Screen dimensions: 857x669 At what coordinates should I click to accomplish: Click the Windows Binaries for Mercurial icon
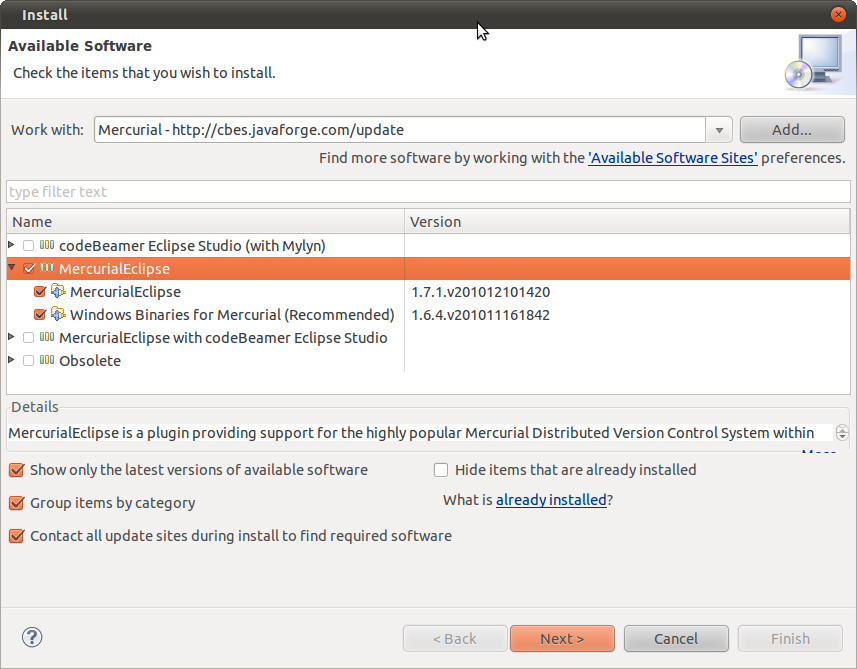tap(58, 314)
